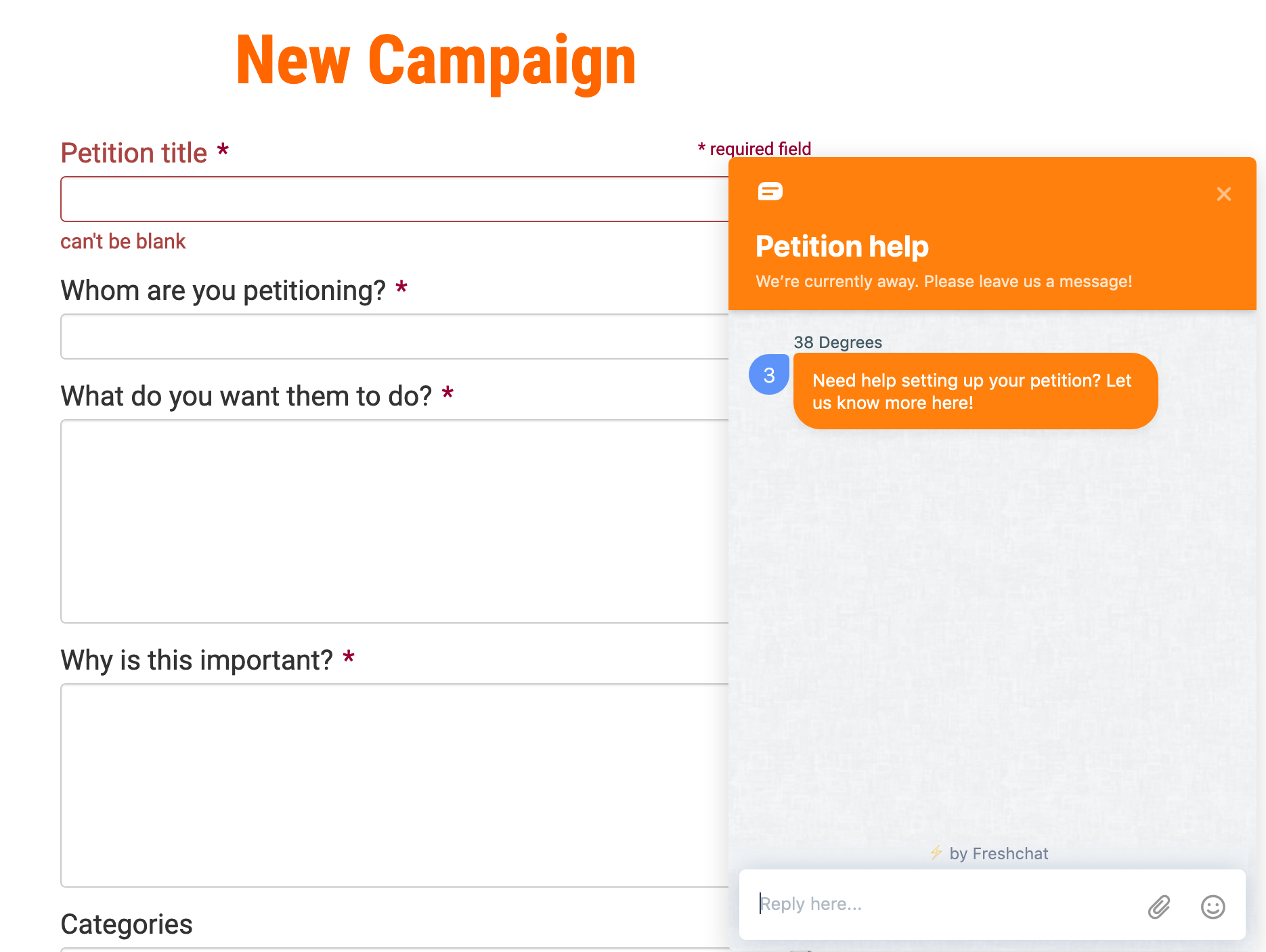Viewport: 1266px width, 952px height.
Task: Click the chat message icon in header
Action: click(x=770, y=192)
